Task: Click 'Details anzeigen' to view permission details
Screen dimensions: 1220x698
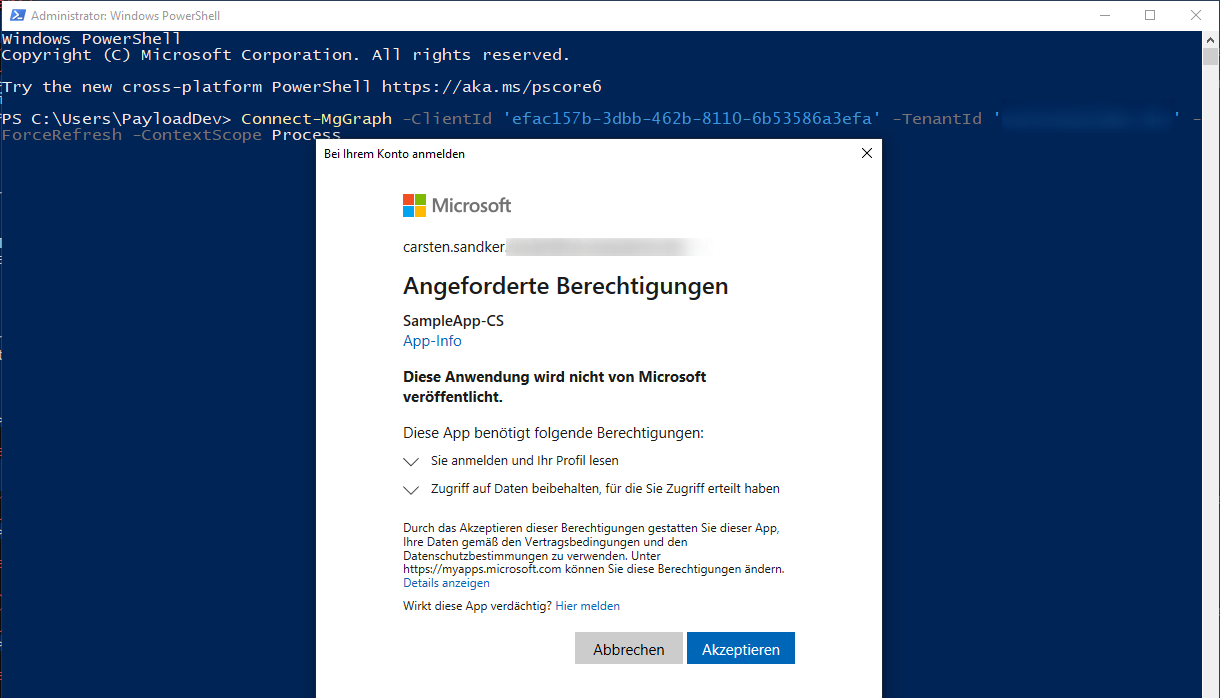Action: click(x=445, y=582)
